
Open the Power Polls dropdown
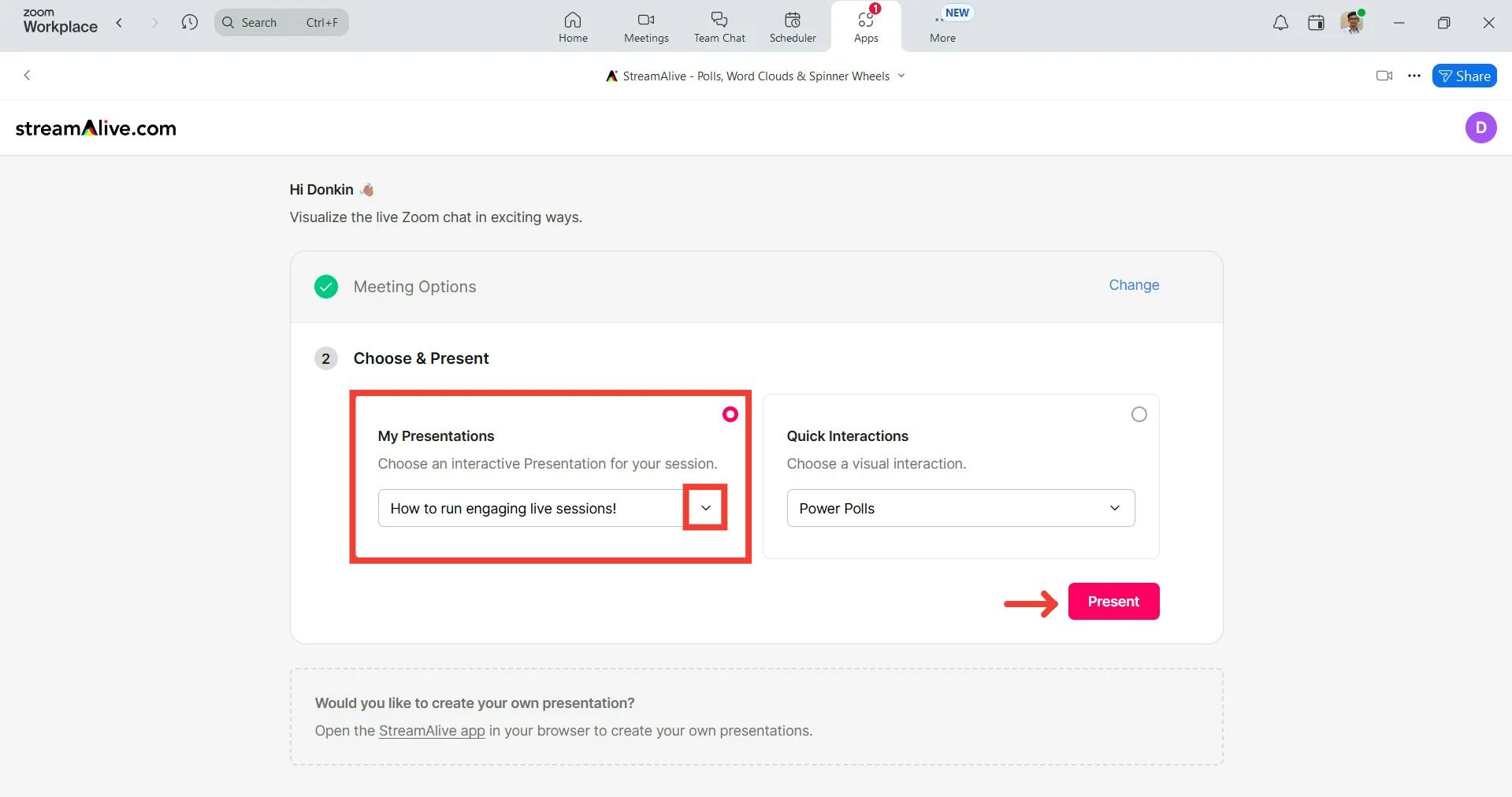(x=960, y=508)
